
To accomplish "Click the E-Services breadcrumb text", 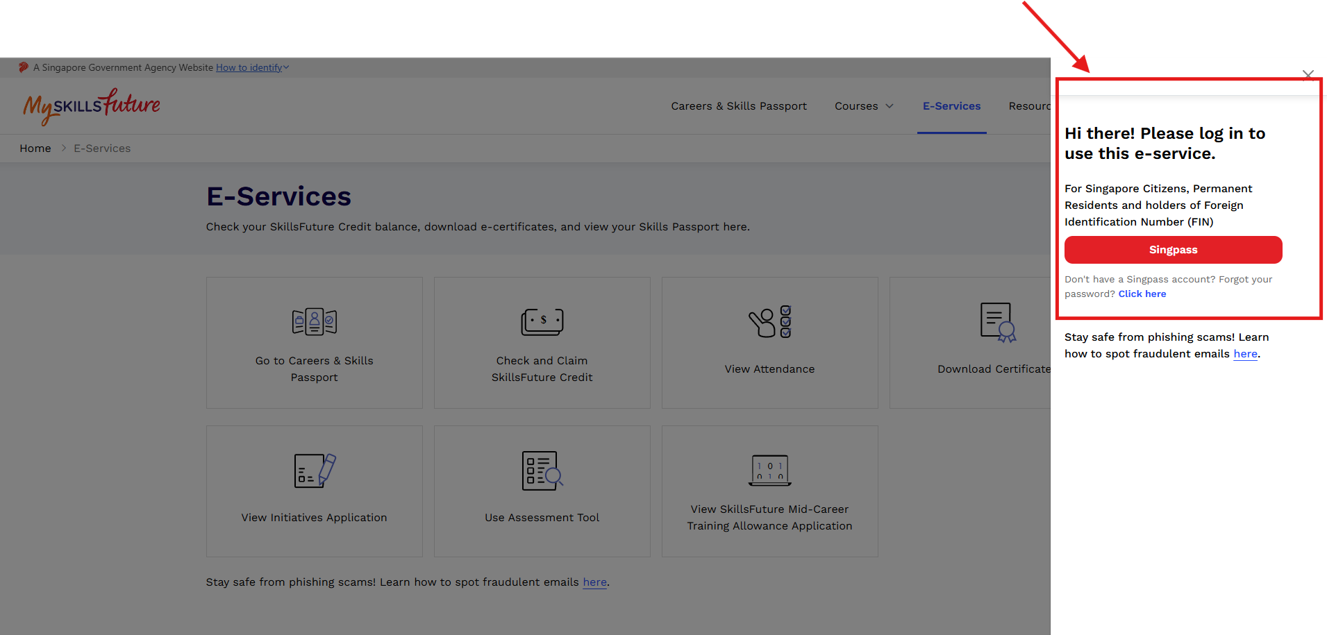I will click(102, 148).
